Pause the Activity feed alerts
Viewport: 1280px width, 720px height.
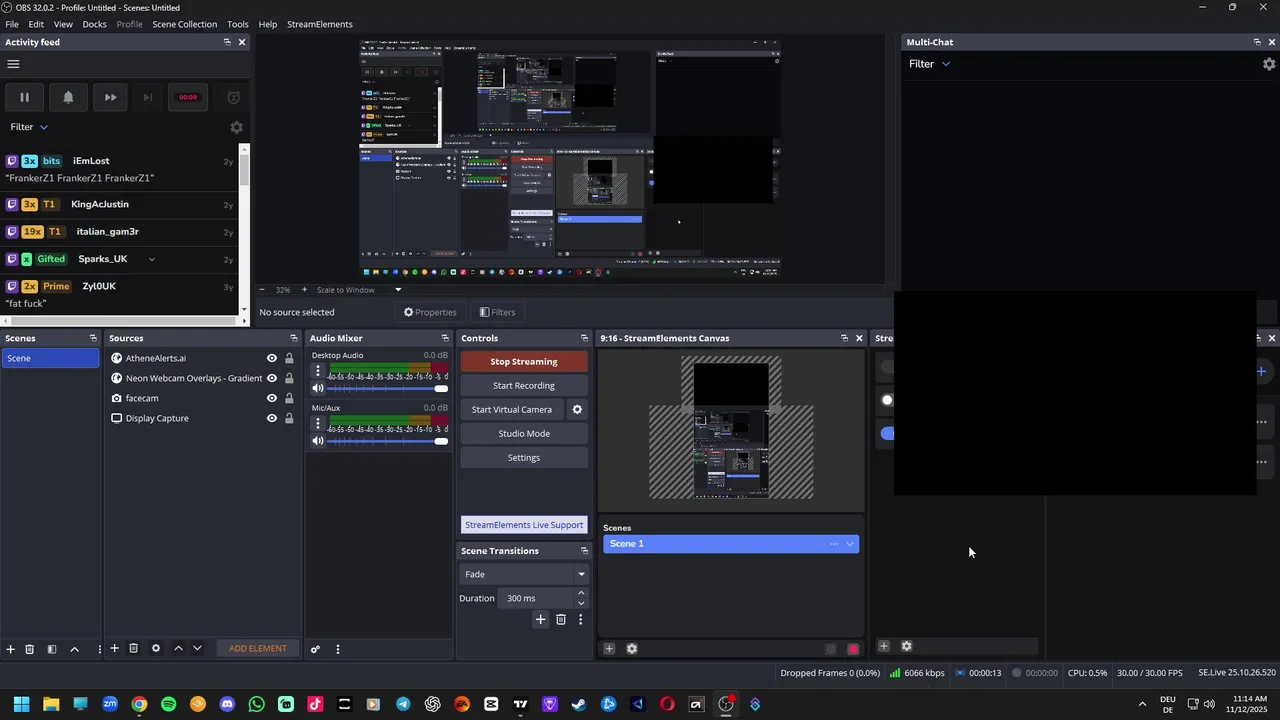(x=24, y=97)
